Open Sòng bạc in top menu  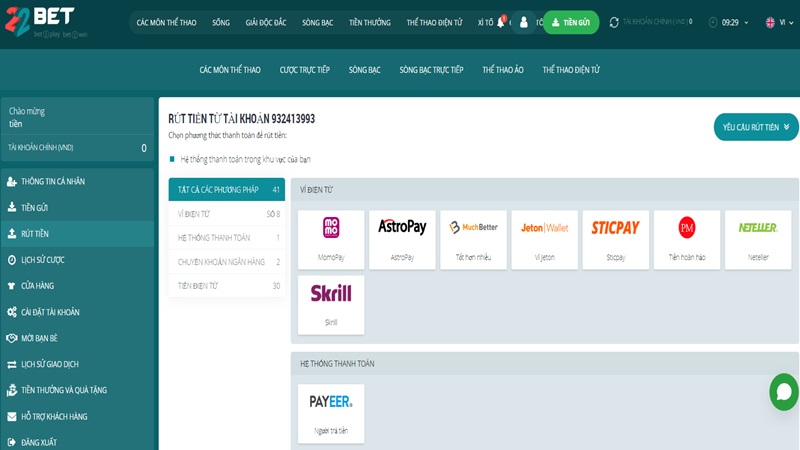317,22
